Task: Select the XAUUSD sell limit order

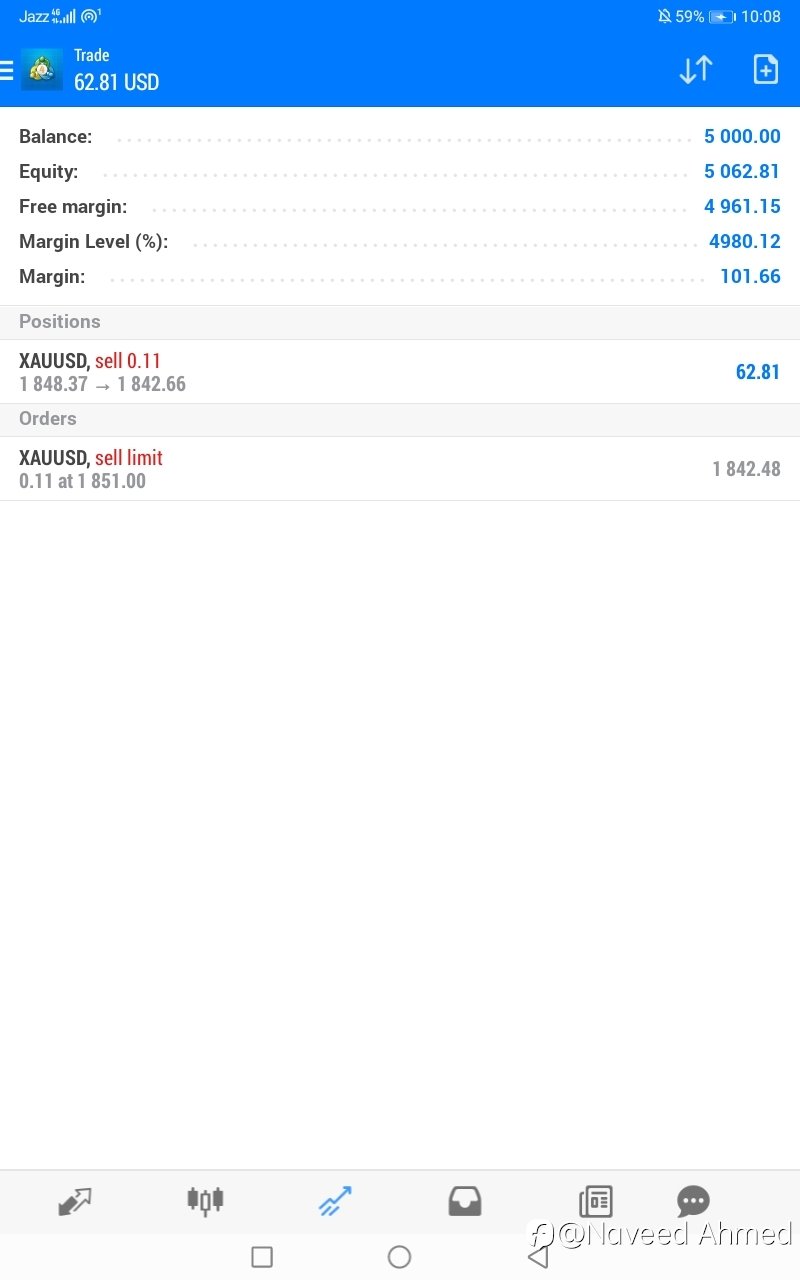Action: 400,469
